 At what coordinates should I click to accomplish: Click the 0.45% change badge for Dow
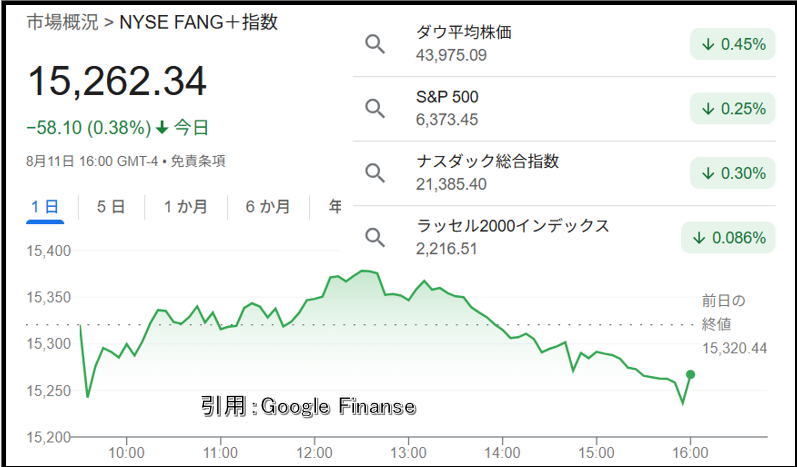pos(732,44)
